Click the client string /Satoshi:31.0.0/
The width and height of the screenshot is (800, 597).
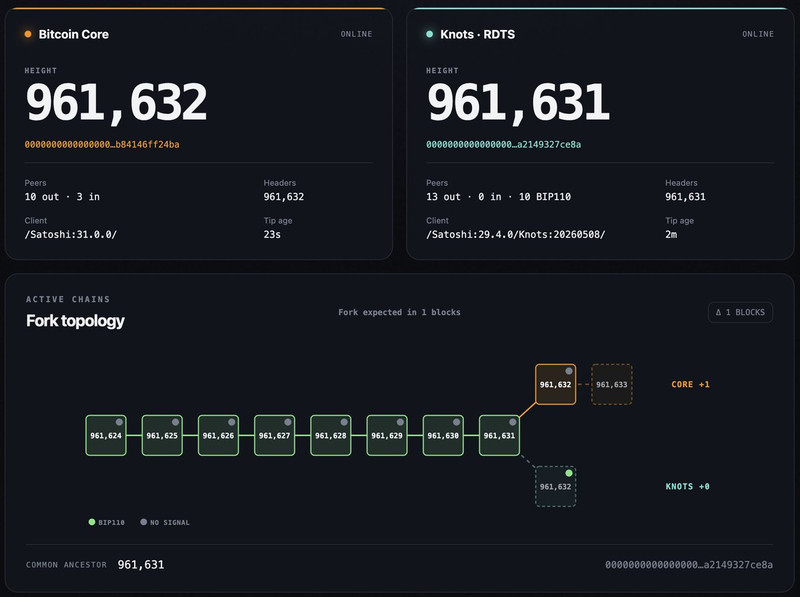pos(71,234)
